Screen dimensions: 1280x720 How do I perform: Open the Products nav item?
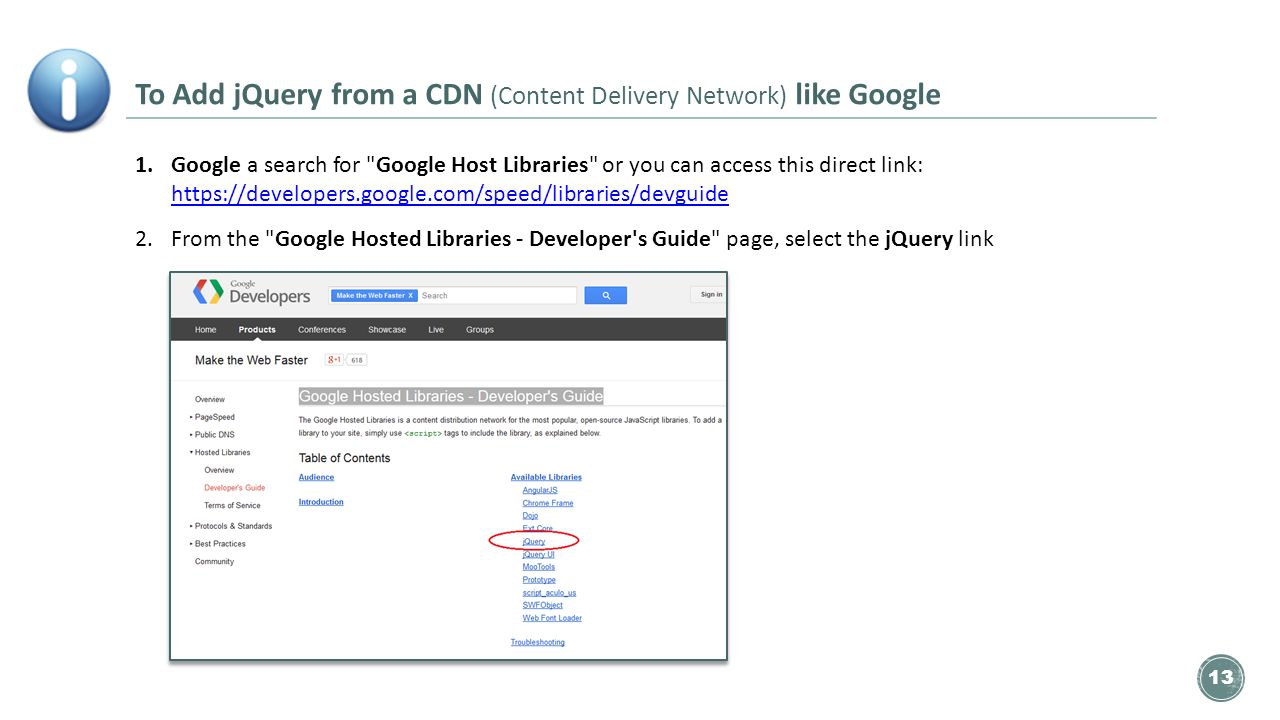pyautogui.click(x=257, y=330)
